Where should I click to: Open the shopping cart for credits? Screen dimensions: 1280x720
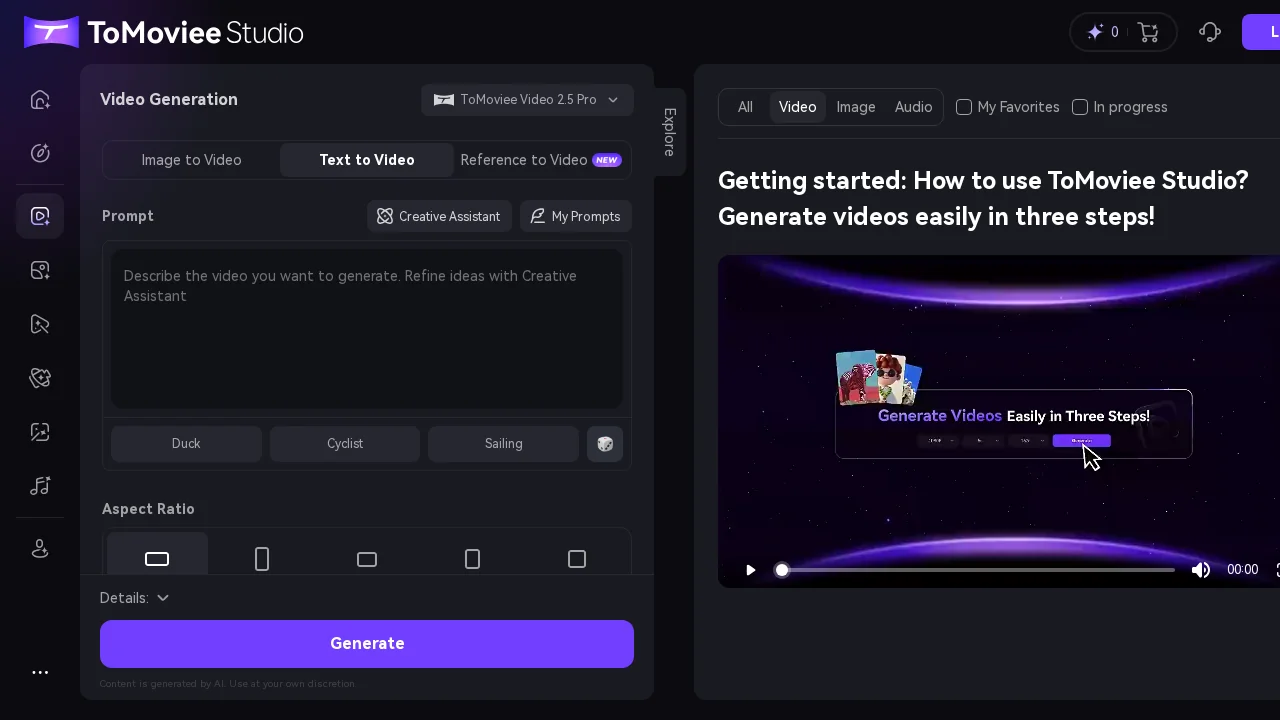pyautogui.click(x=1148, y=32)
